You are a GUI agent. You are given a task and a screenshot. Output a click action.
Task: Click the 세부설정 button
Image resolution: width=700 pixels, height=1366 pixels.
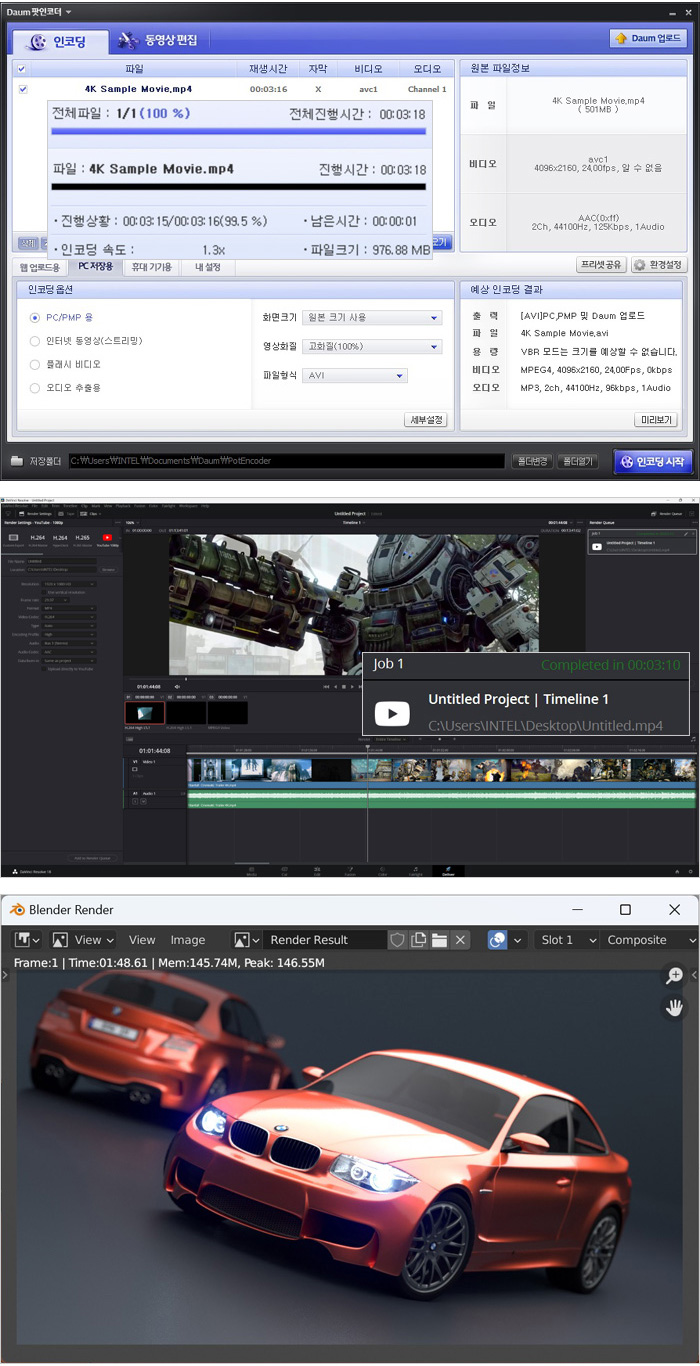426,420
